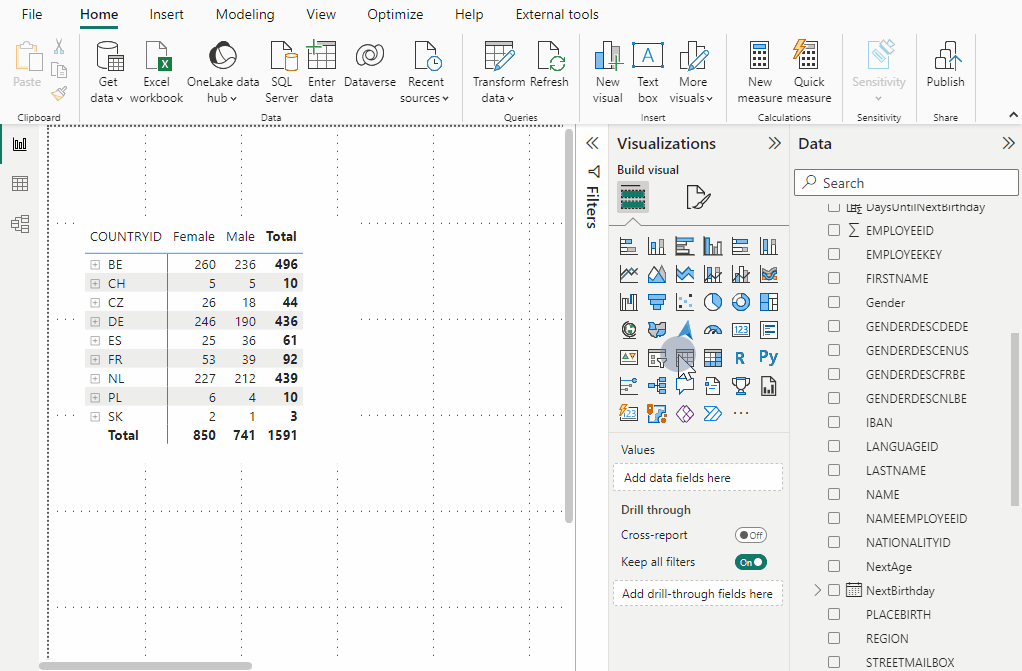The image size is (1022, 671).
Task: Choose the Slicer visual
Action: click(x=656, y=357)
